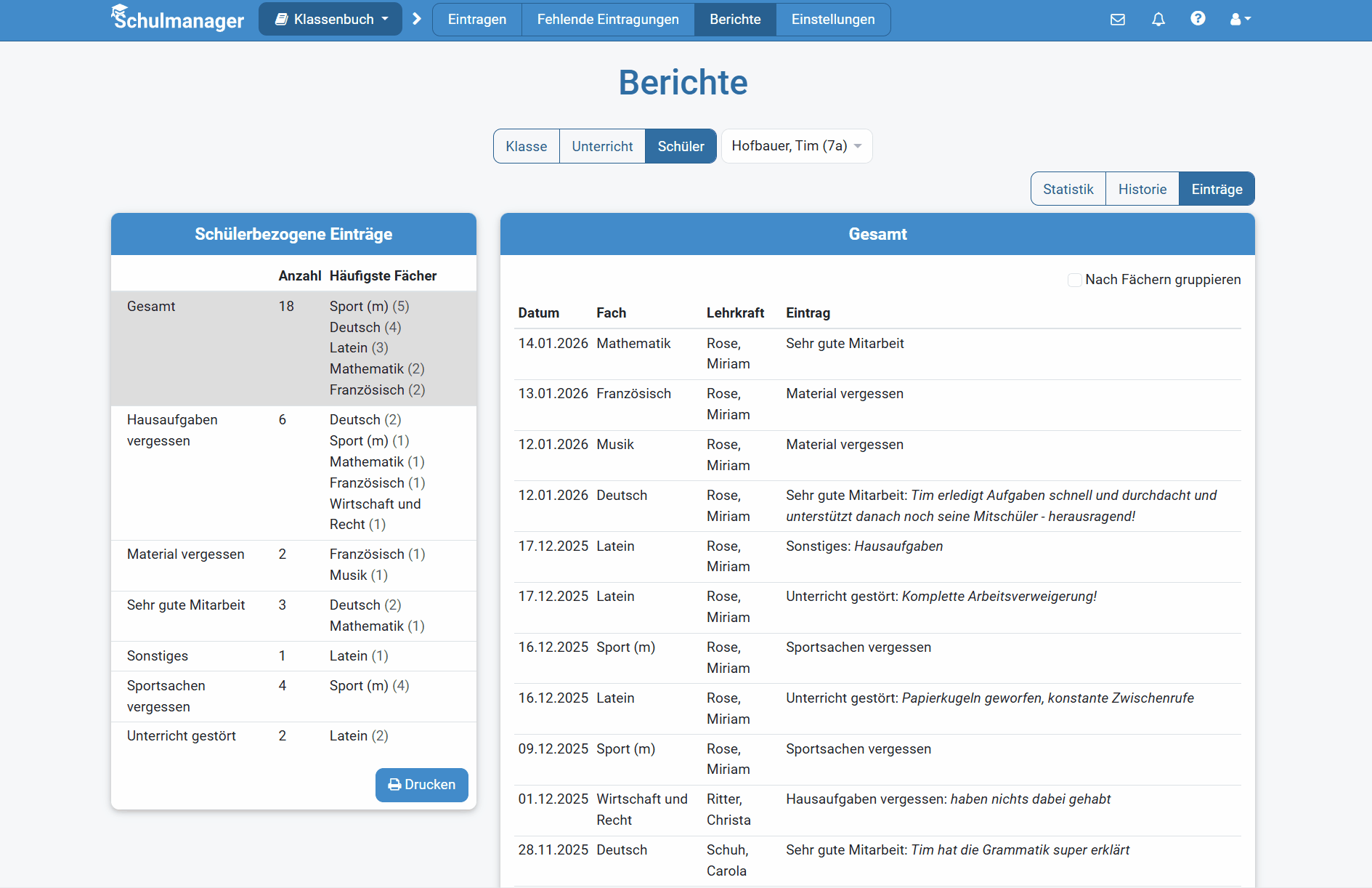Select the Unterricht report view
Image resolution: width=1372 pixels, height=888 pixels.
(602, 146)
